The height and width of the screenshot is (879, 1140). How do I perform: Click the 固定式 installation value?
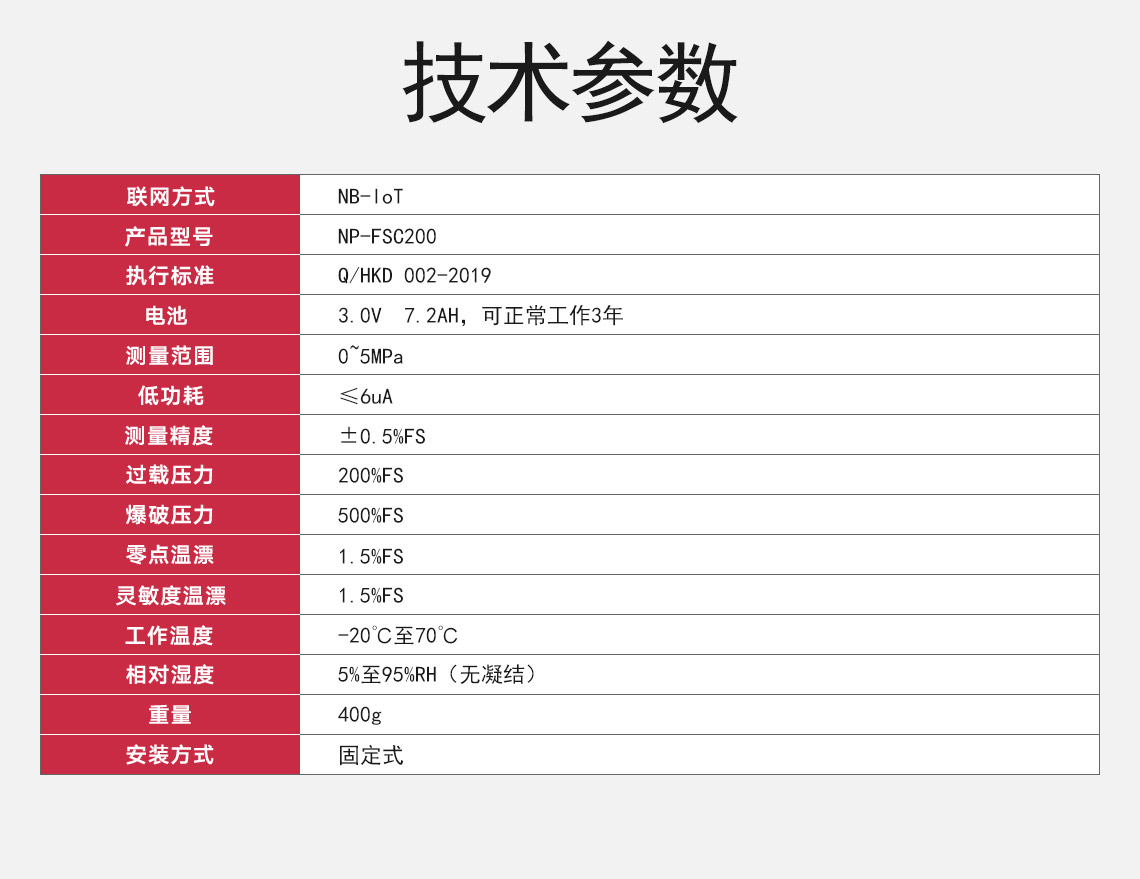point(368,755)
